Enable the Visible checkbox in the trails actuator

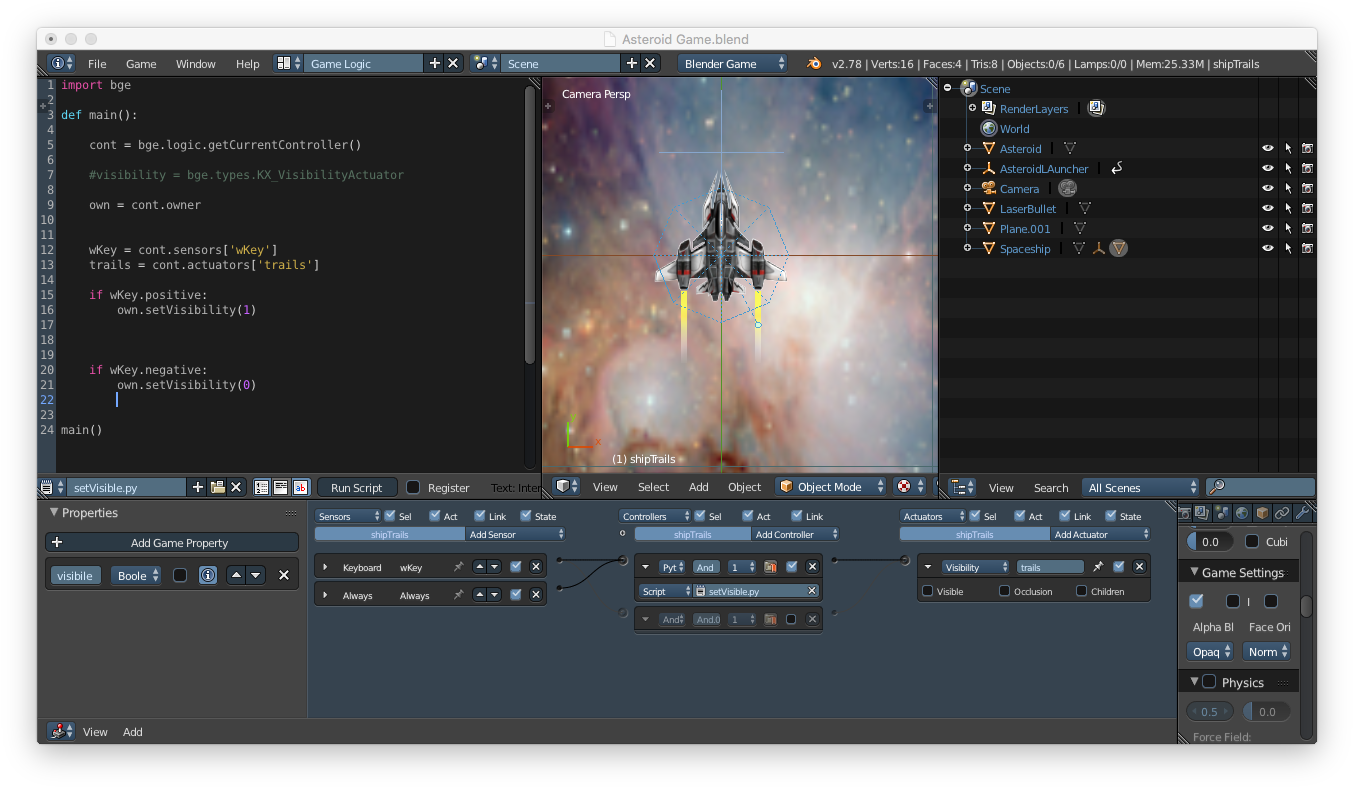(x=928, y=591)
